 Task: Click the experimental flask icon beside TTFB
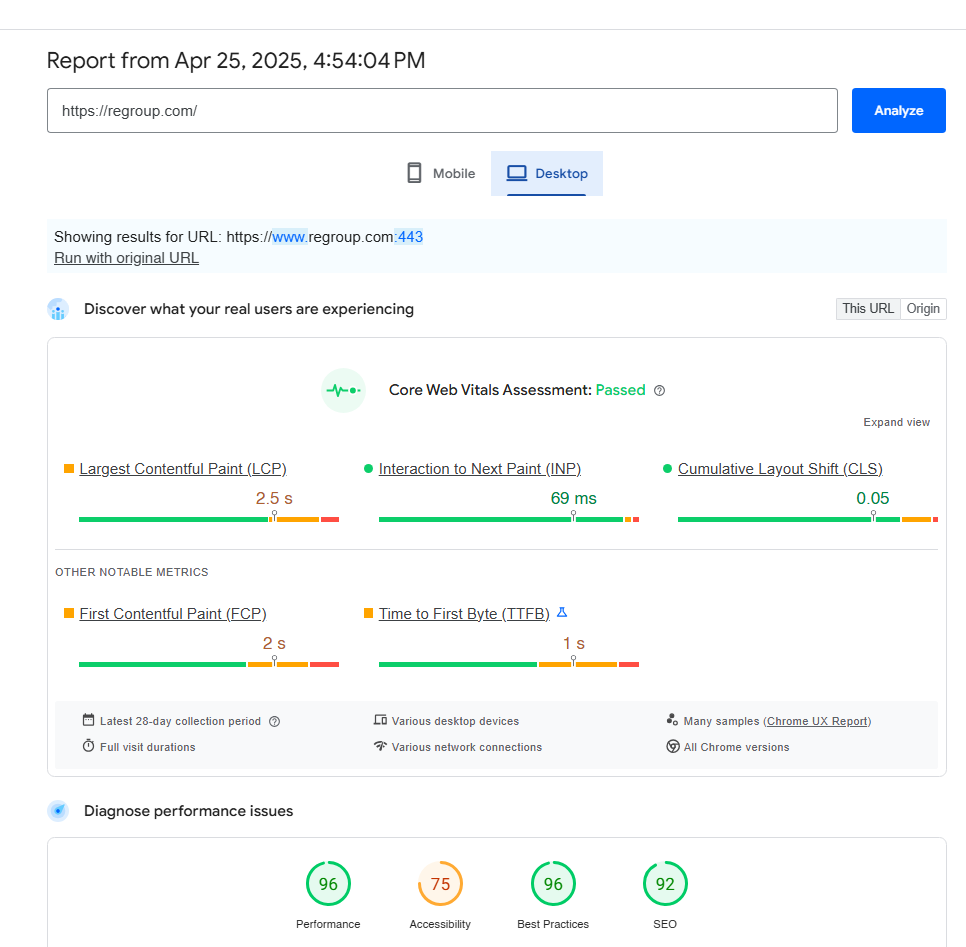[x=562, y=612]
